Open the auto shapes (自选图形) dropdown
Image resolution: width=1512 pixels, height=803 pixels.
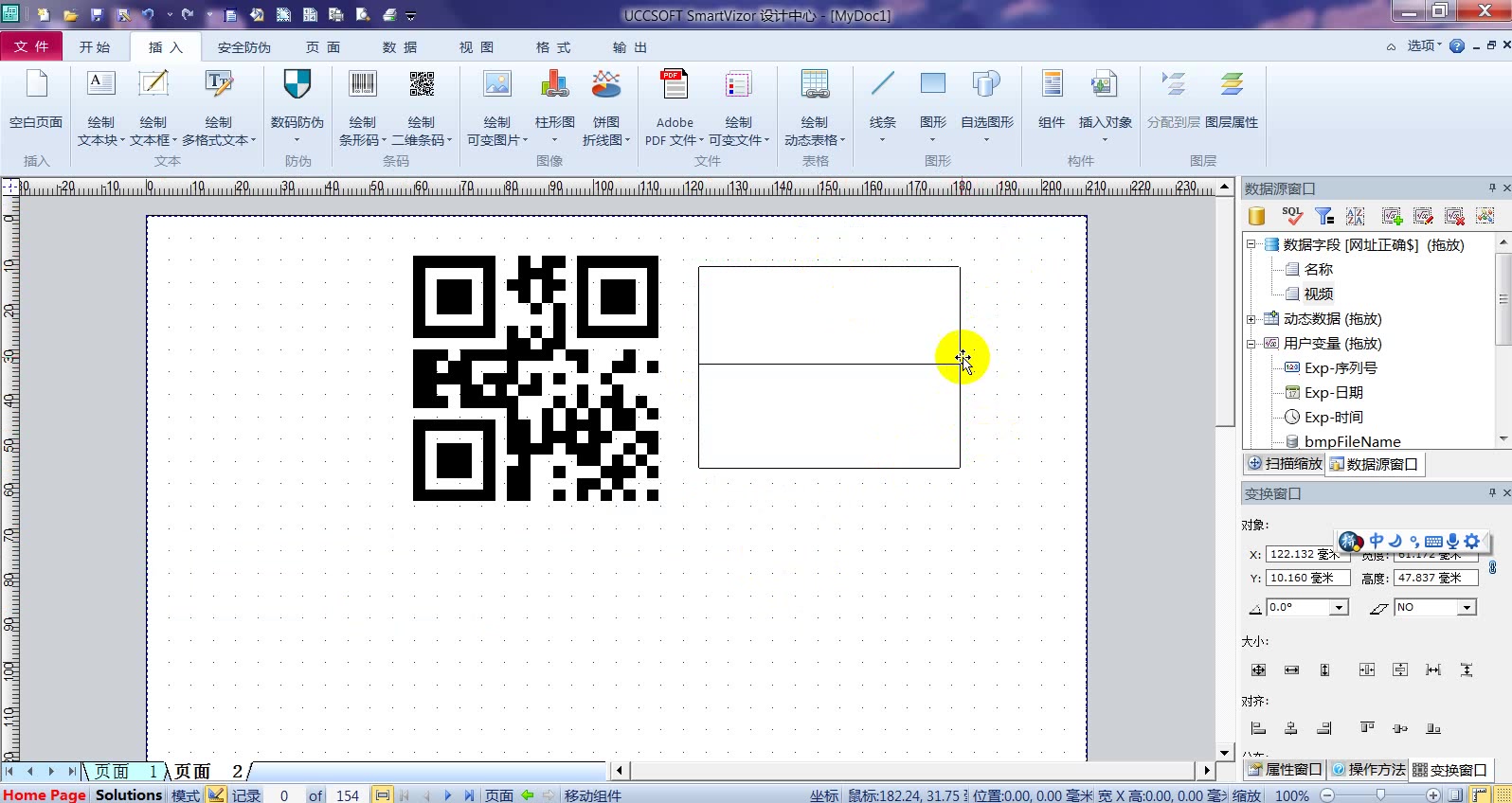[x=986, y=140]
